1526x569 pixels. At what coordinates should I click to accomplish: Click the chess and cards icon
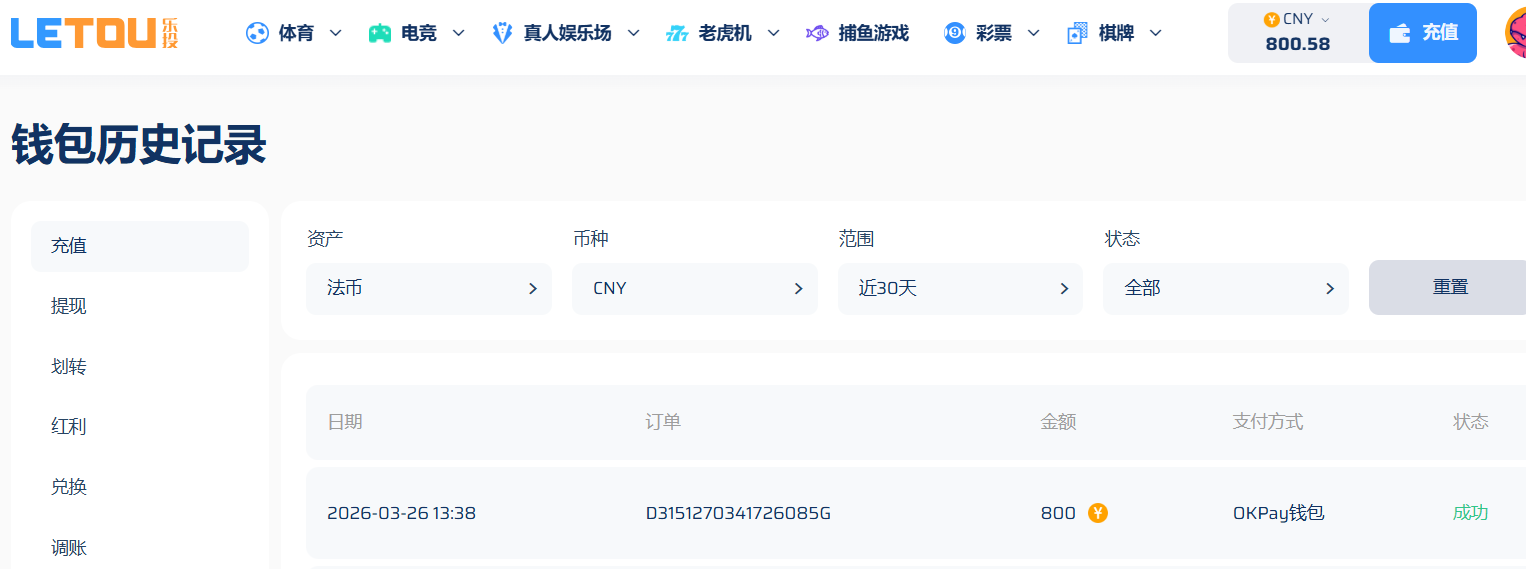click(x=1077, y=33)
